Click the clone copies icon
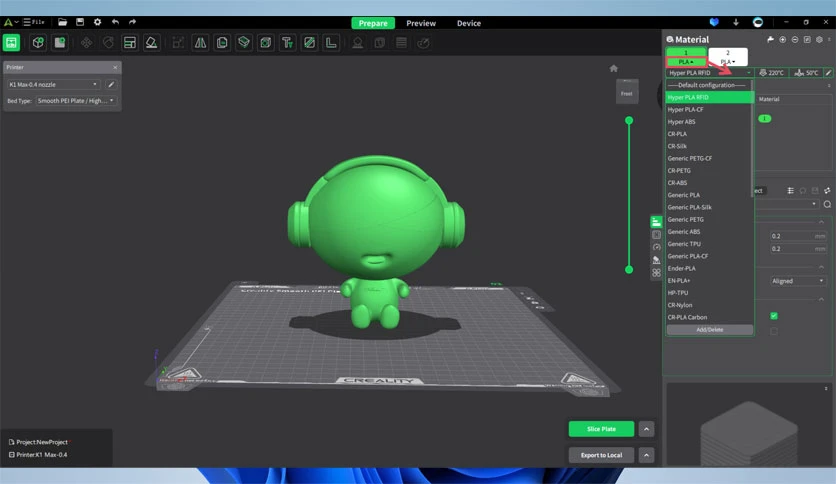This screenshot has height=484, width=836. click(x=222, y=43)
